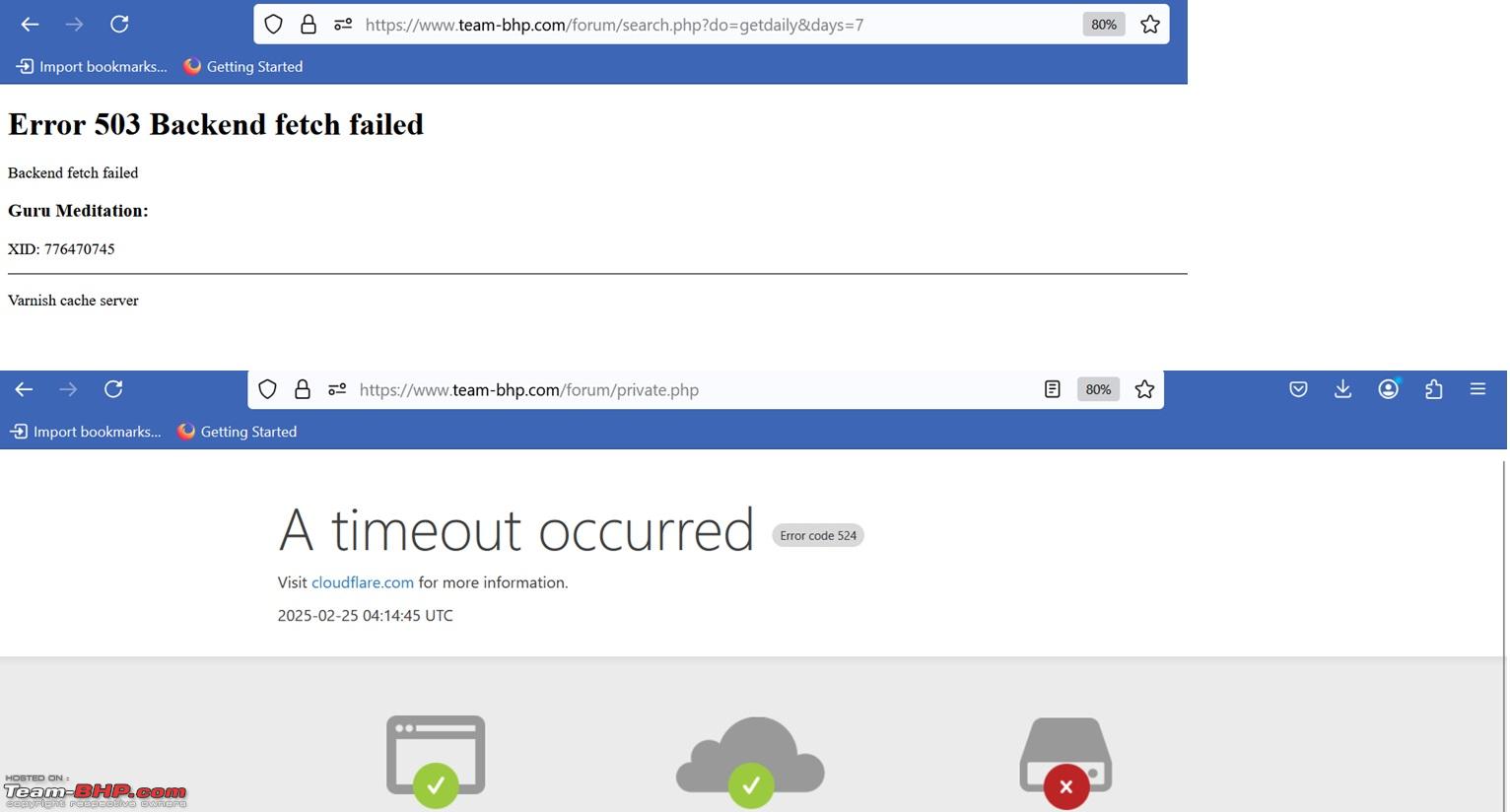Click the reload icon beside the search.php address bar
This screenshot has height=812, width=1510.
(119, 24)
